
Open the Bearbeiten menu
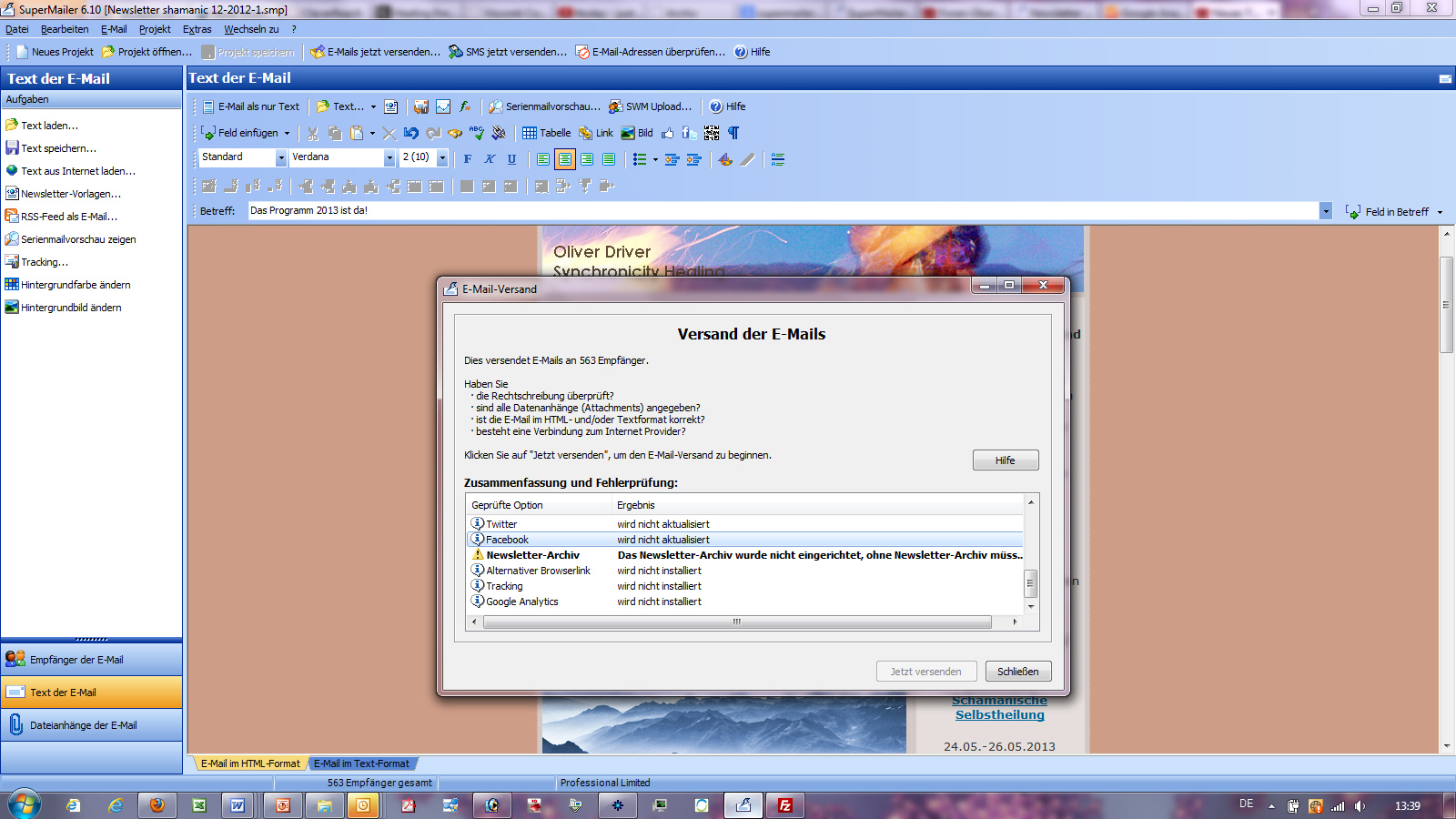click(x=65, y=29)
